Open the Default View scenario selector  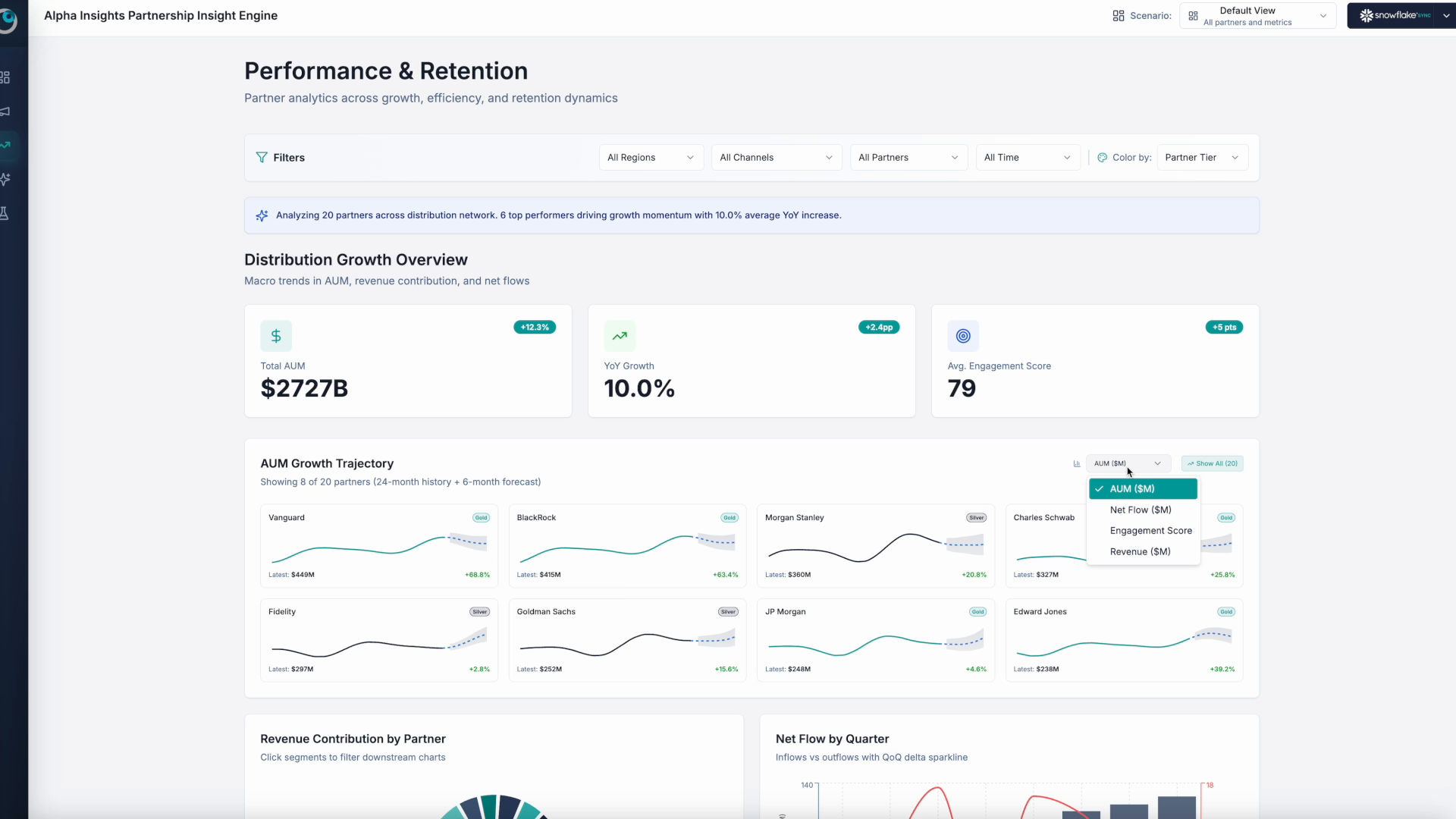(x=1257, y=16)
